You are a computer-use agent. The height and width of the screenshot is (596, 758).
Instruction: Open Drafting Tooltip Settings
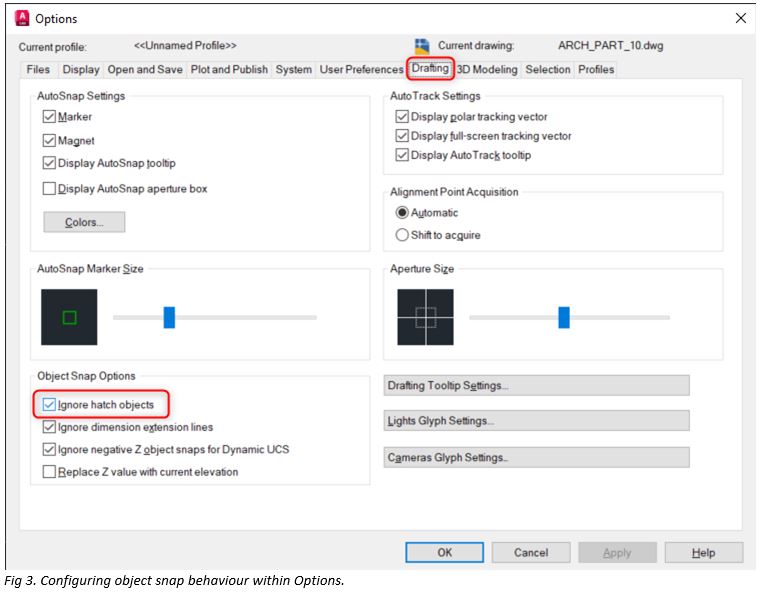(537, 386)
